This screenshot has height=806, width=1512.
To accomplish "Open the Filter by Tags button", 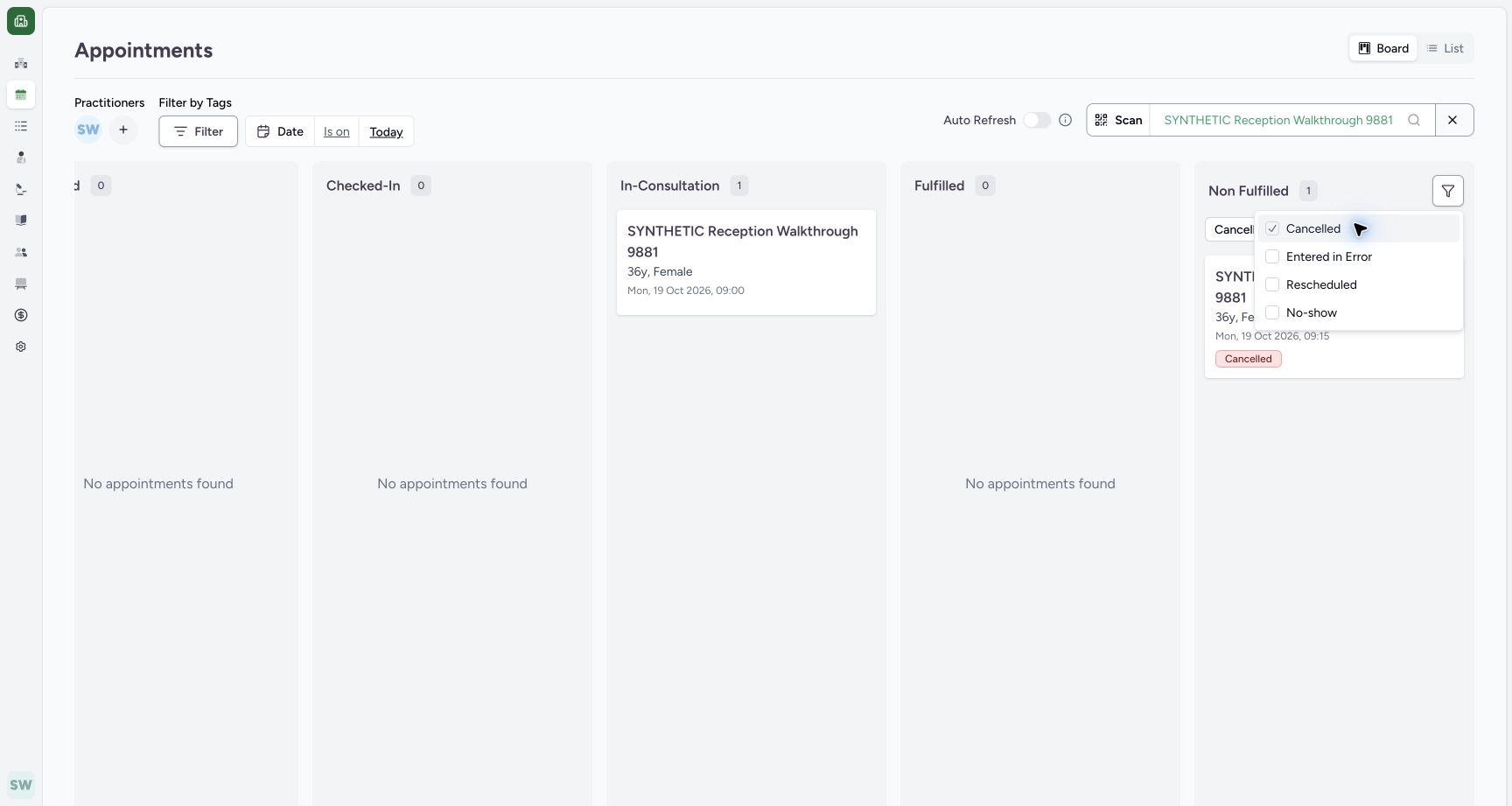I will click(x=199, y=131).
